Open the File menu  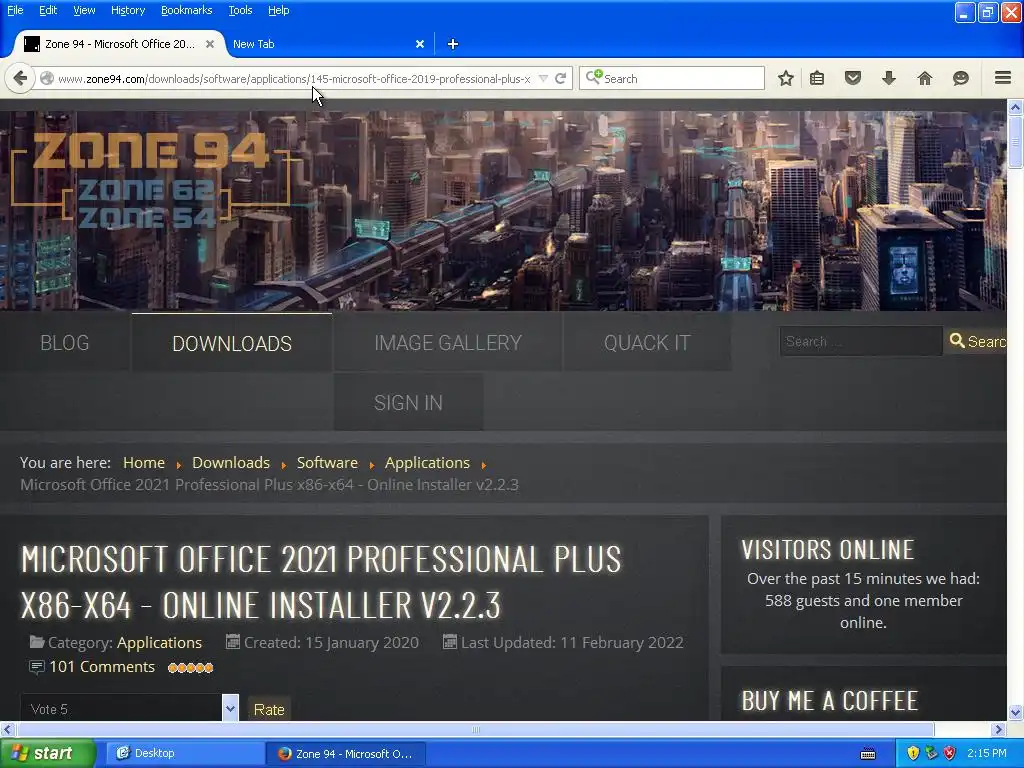[x=15, y=10]
